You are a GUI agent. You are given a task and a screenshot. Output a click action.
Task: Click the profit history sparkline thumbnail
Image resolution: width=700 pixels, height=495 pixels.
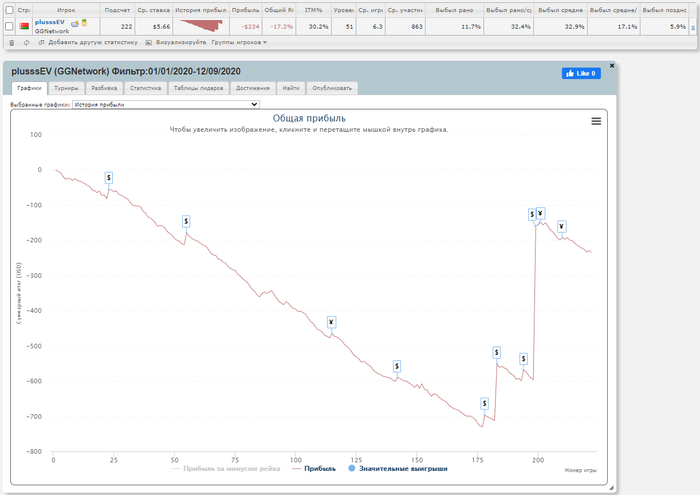[x=201, y=26]
